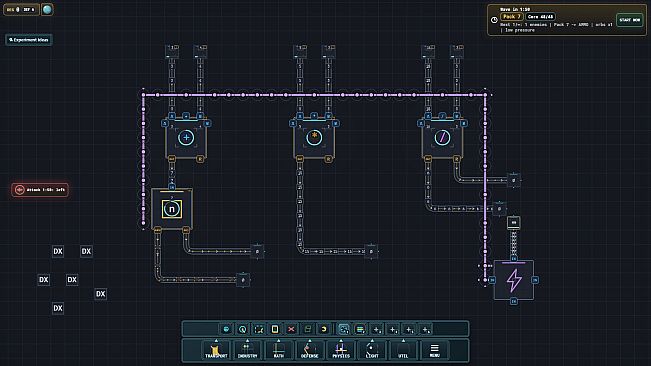Click the adder's orange R output port

pyautogui.click(x=200, y=159)
